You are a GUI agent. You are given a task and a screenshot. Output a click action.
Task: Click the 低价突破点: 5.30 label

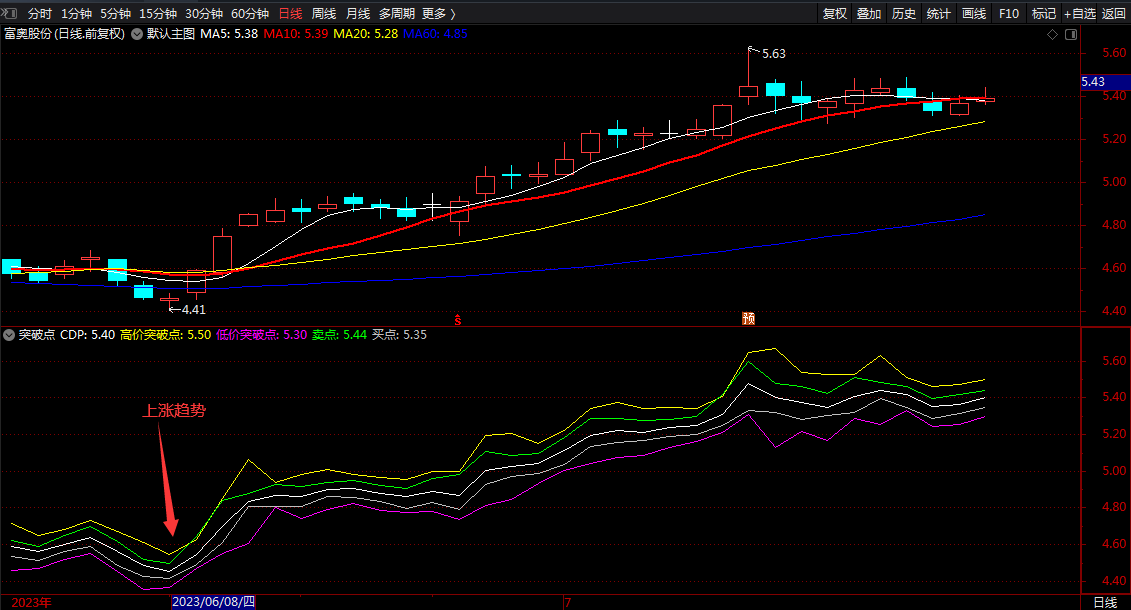click(x=262, y=335)
